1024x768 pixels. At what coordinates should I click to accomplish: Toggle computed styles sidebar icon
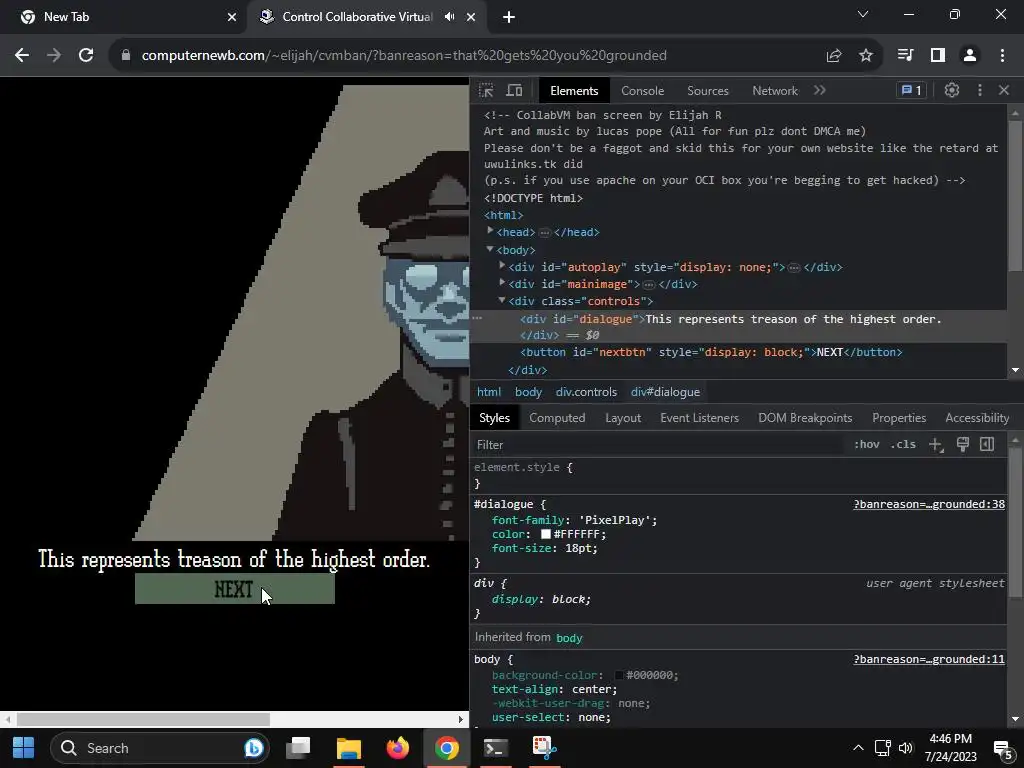[987, 445]
